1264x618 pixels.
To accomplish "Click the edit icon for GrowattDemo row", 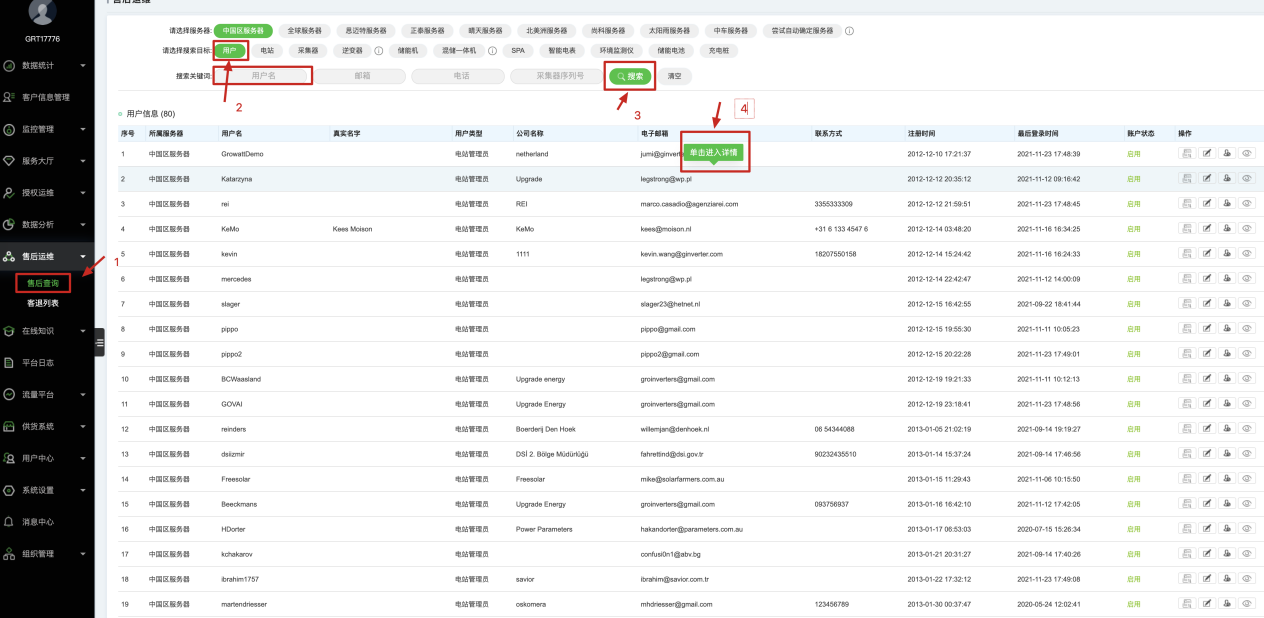I will pos(1207,154).
